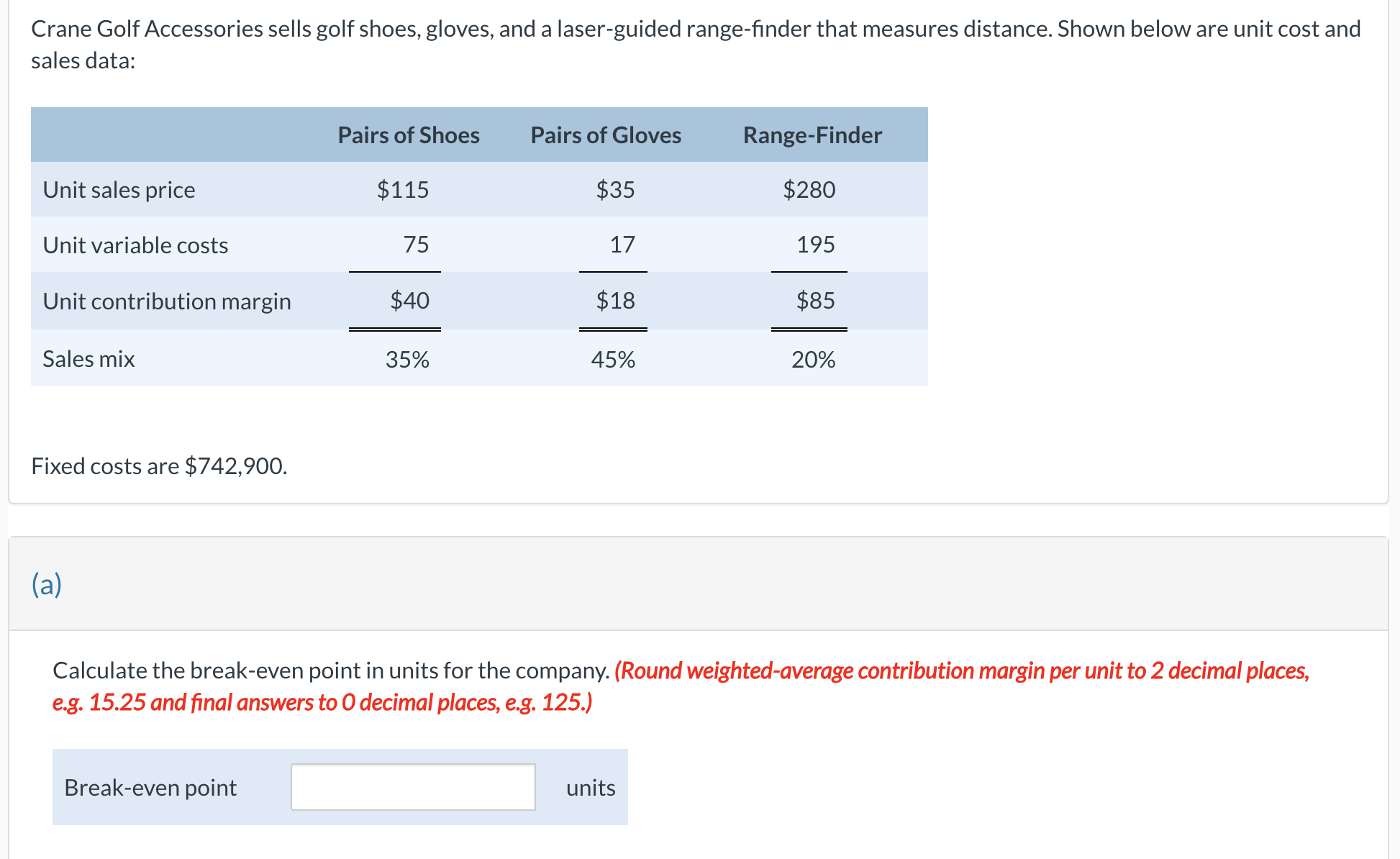Click the red rounding instruction text
The width and height of the screenshot is (1400, 859).
coord(681,686)
